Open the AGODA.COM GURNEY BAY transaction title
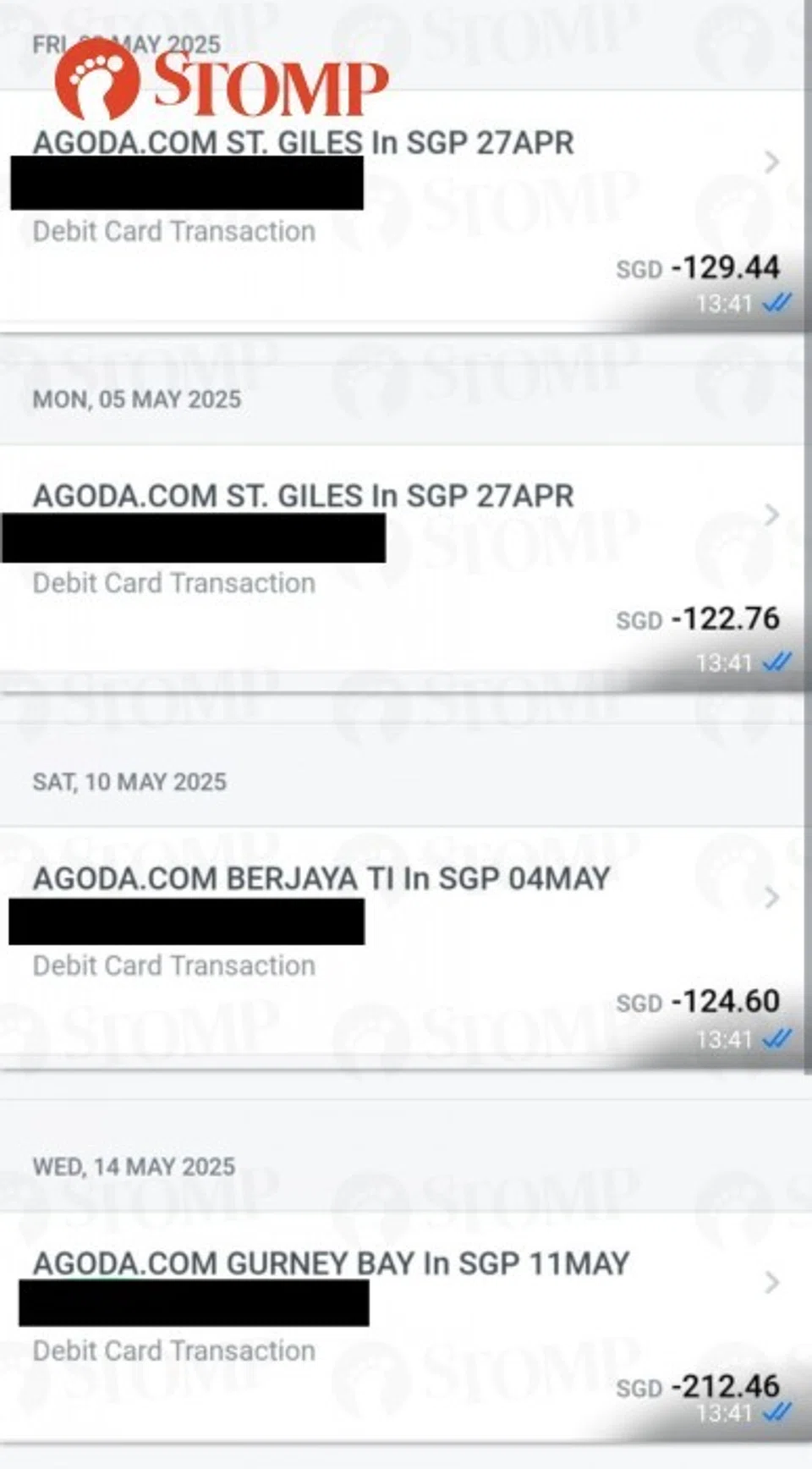The height and width of the screenshot is (1469, 812). point(331,1263)
